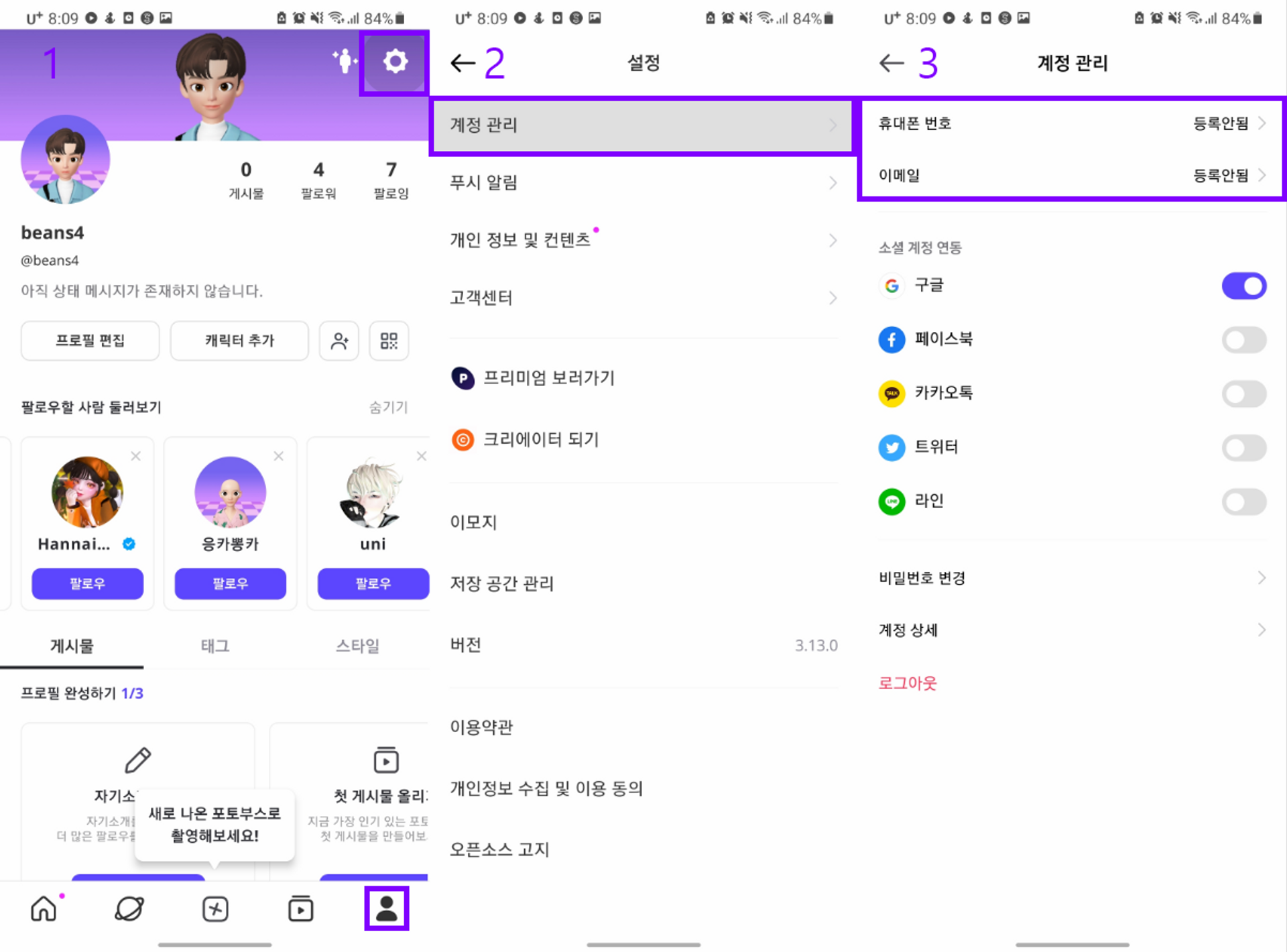Open settings via the gear icon

pyautogui.click(x=395, y=62)
